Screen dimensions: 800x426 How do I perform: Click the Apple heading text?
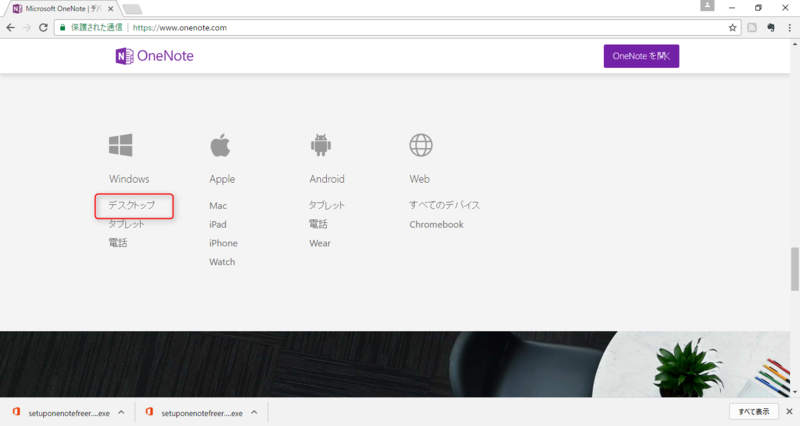(222, 179)
